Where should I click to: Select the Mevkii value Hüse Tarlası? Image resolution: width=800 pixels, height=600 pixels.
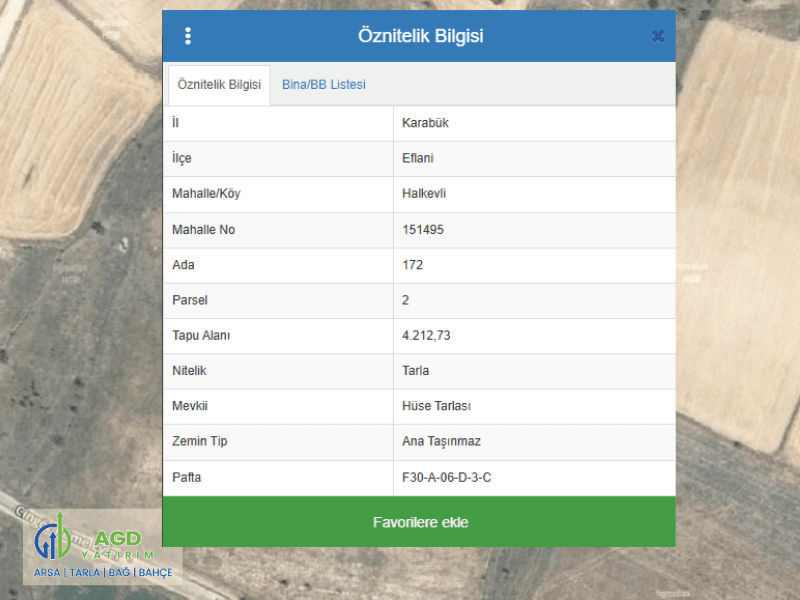point(436,406)
